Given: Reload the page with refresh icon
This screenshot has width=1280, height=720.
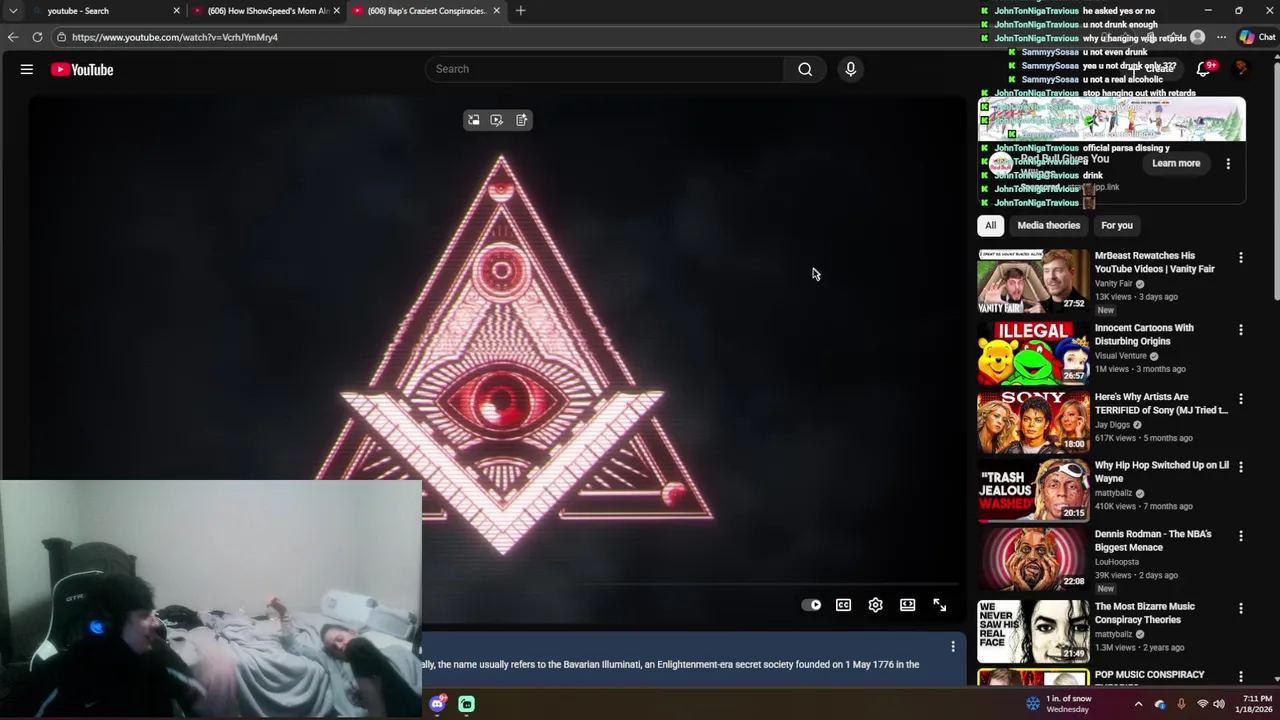Looking at the screenshot, I should click(x=37, y=37).
